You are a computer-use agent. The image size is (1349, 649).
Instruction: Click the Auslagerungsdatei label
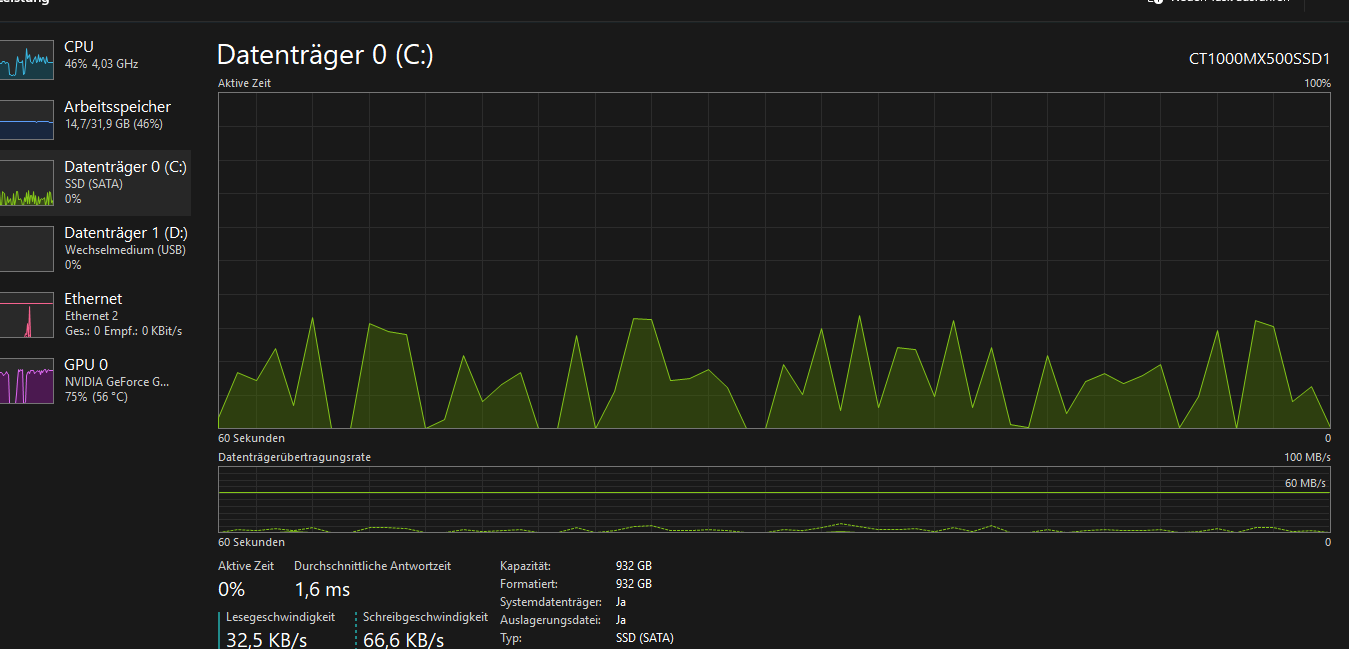(549, 620)
